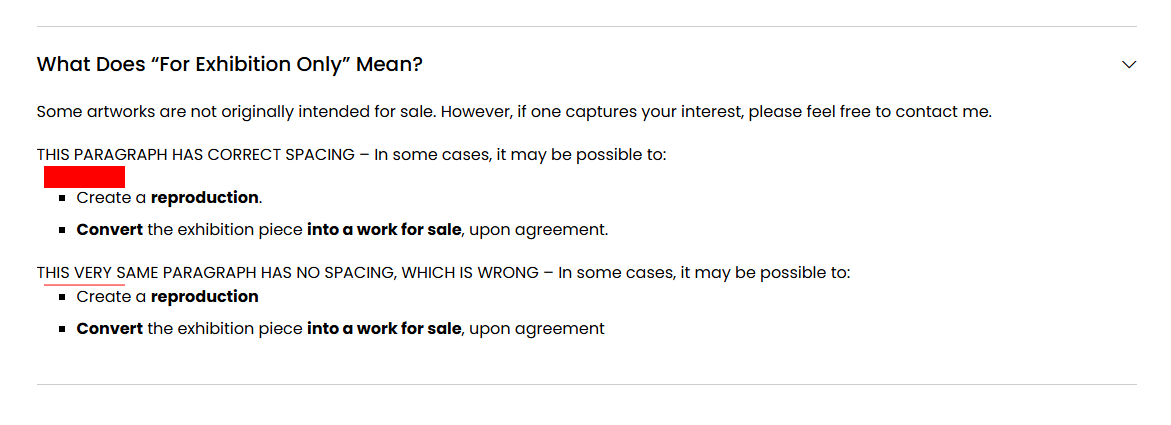Click the red underline below "THIS VERY"
Viewport: 1171px width, 425px height.
(x=84, y=284)
